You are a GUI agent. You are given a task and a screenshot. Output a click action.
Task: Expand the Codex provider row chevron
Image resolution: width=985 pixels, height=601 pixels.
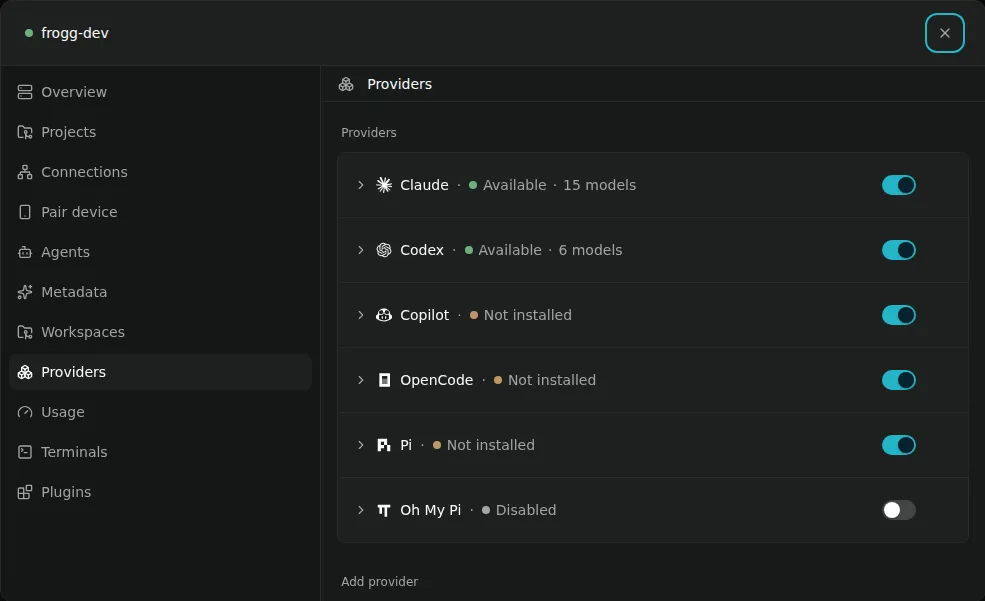(x=361, y=250)
